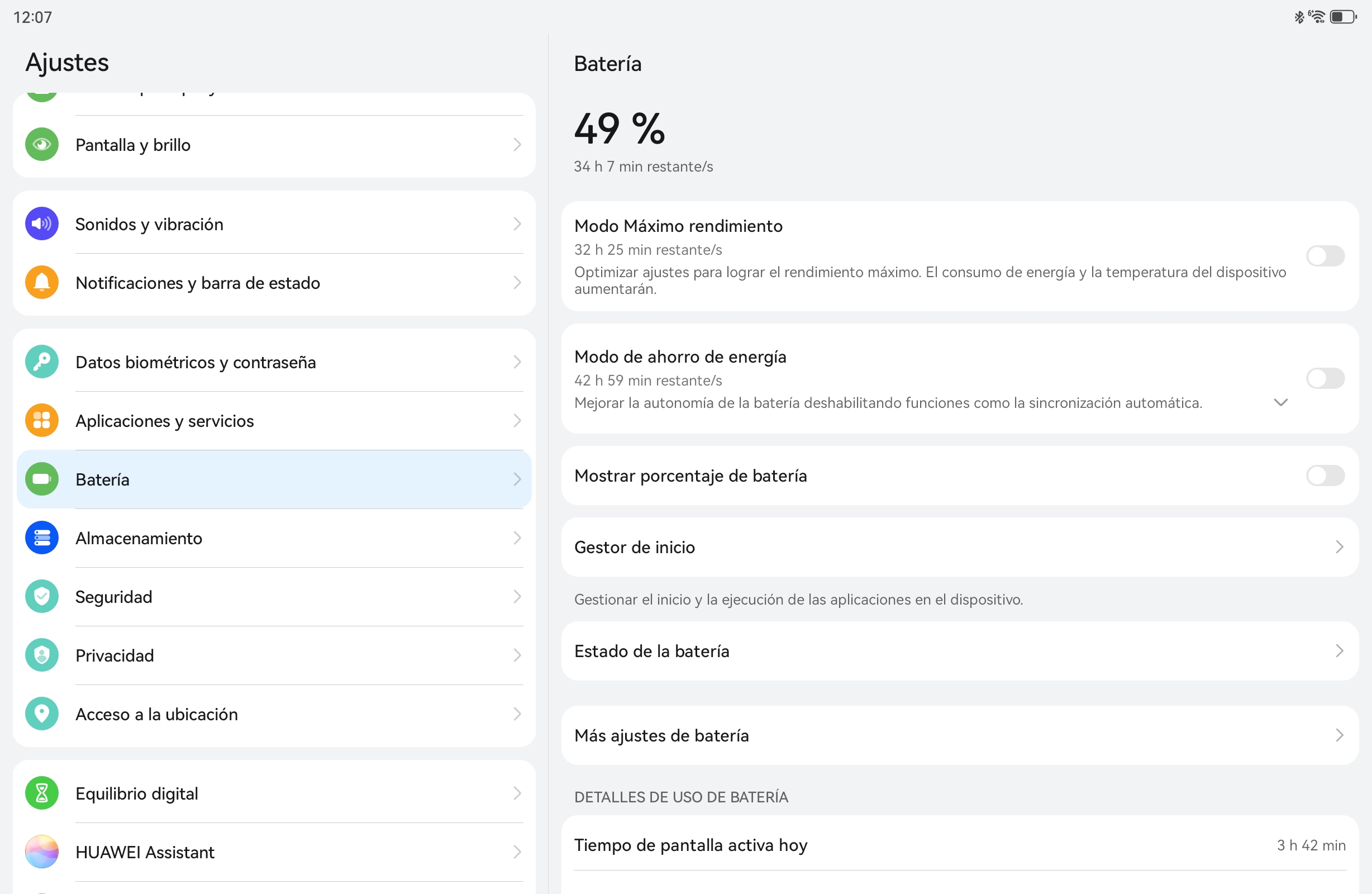Click the blue Almacenamiento storage icon

point(41,538)
